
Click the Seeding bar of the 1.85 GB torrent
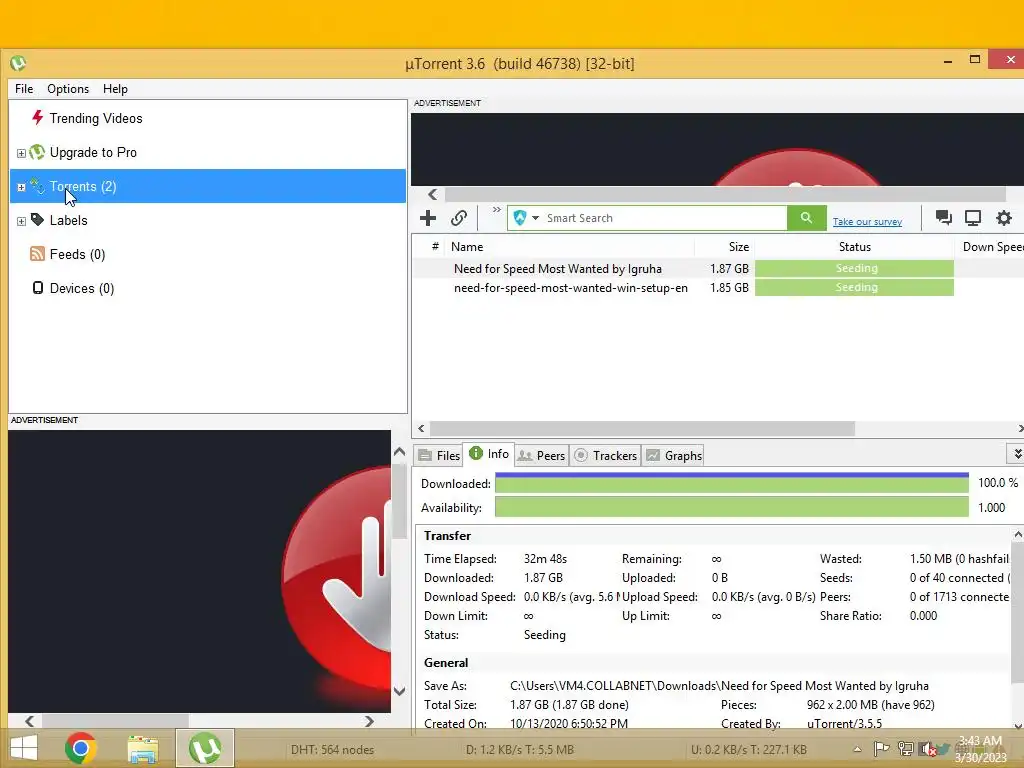pyautogui.click(x=854, y=287)
